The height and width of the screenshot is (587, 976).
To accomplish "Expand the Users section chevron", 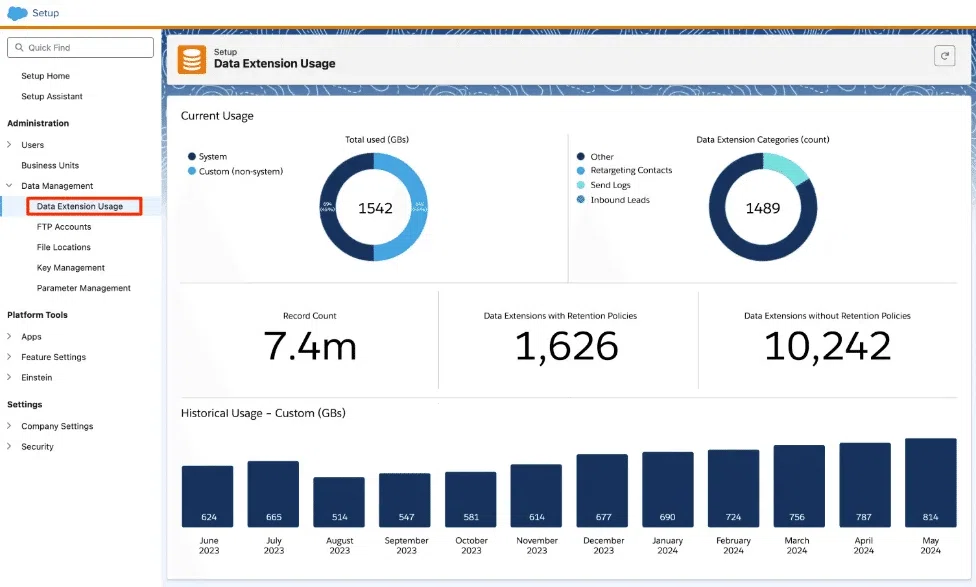I will [x=9, y=144].
